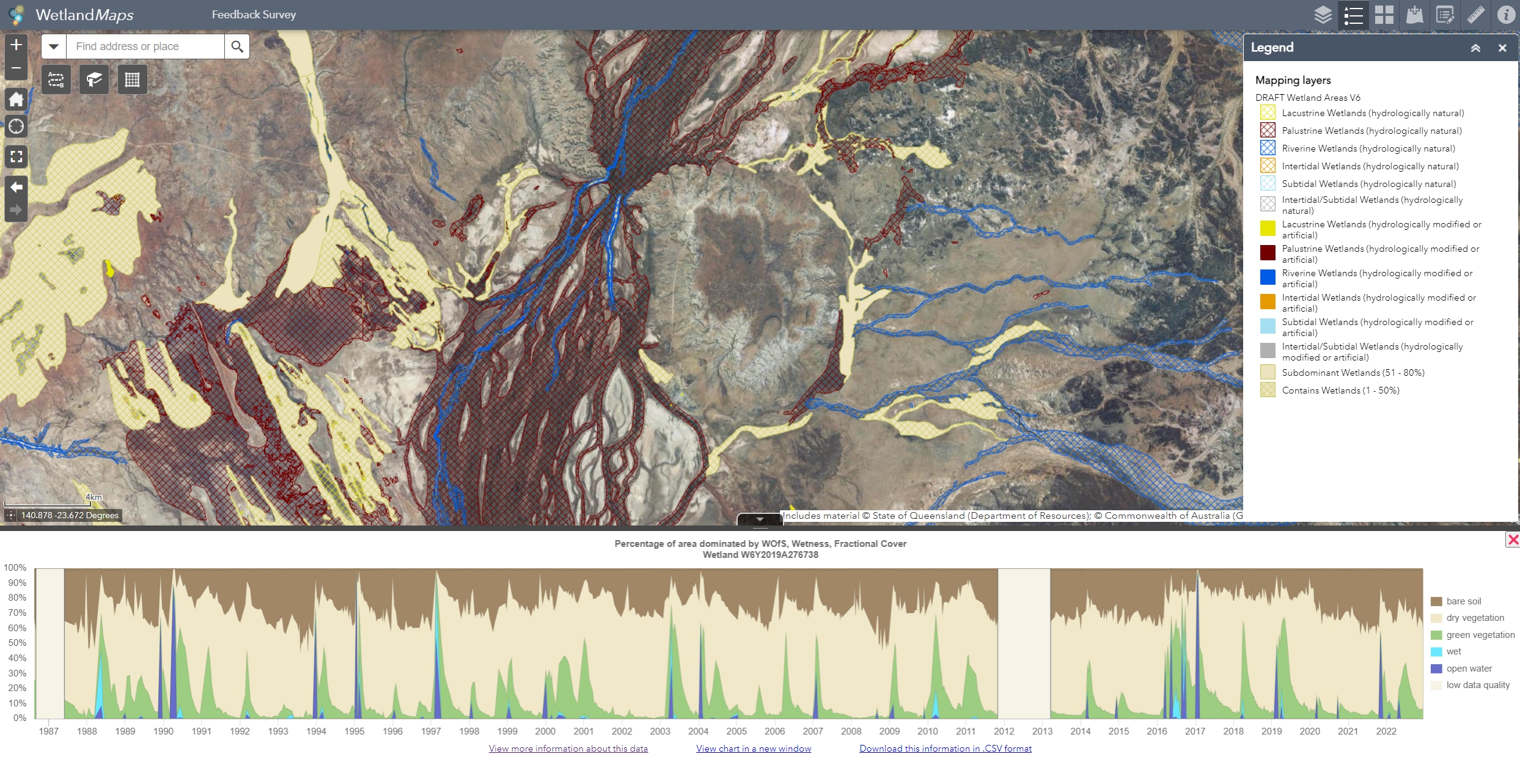Open the Basemap Gallery grid icon

(1384, 15)
